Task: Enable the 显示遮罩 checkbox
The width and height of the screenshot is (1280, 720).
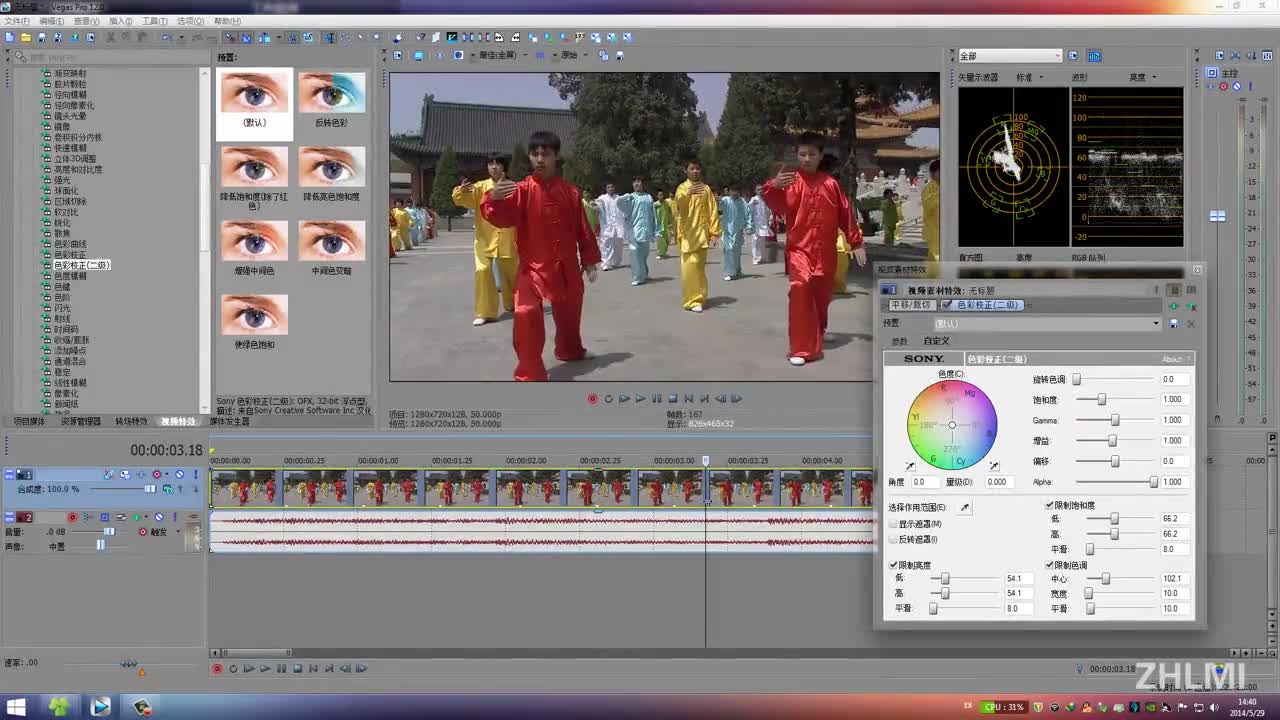Action: (x=893, y=524)
